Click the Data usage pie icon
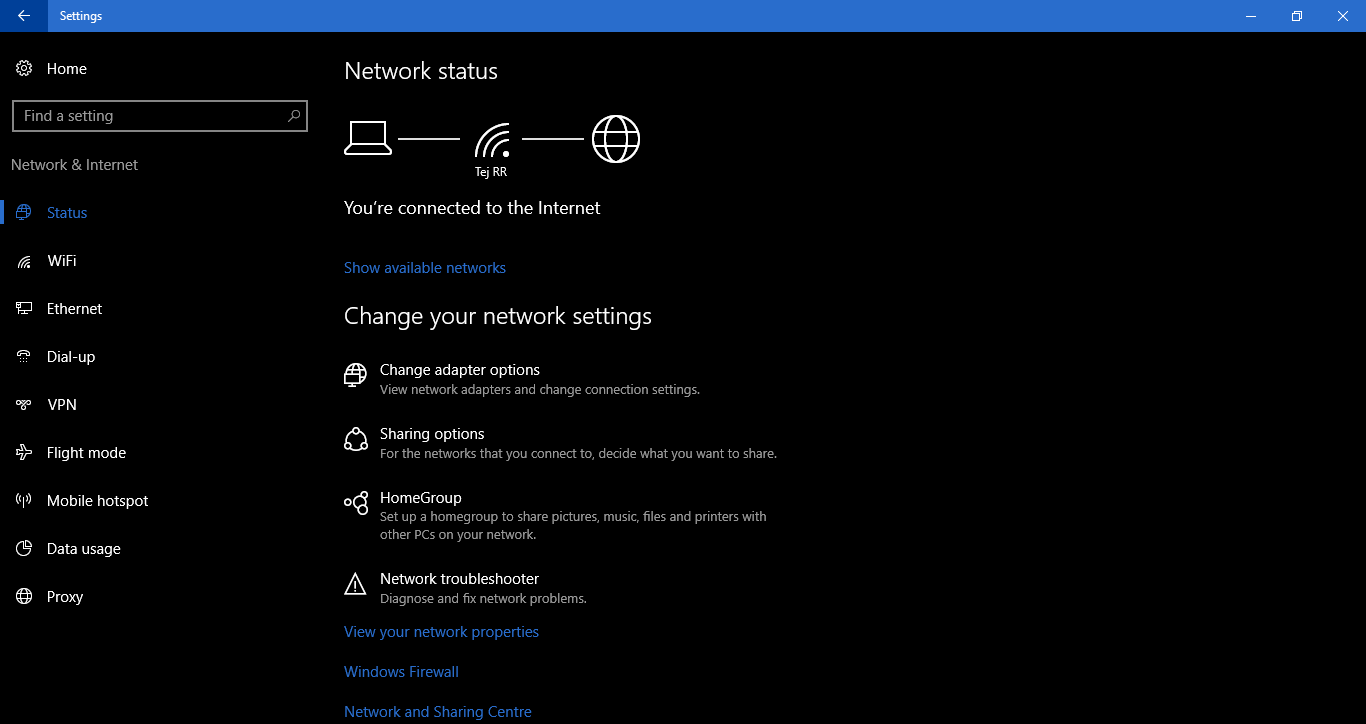1366x724 pixels. (x=24, y=549)
